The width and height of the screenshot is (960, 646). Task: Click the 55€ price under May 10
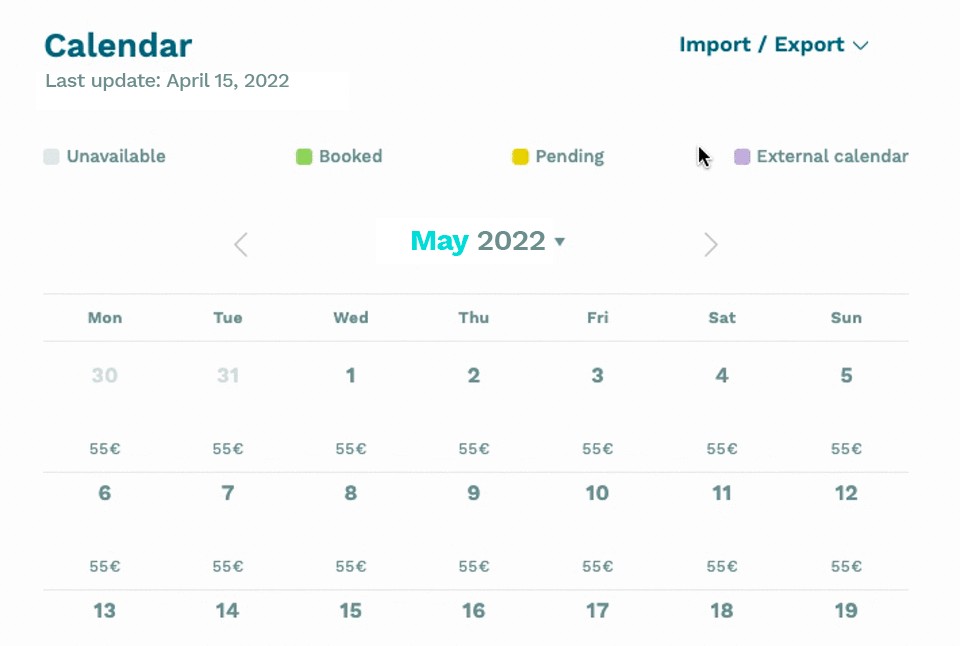click(x=597, y=566)
